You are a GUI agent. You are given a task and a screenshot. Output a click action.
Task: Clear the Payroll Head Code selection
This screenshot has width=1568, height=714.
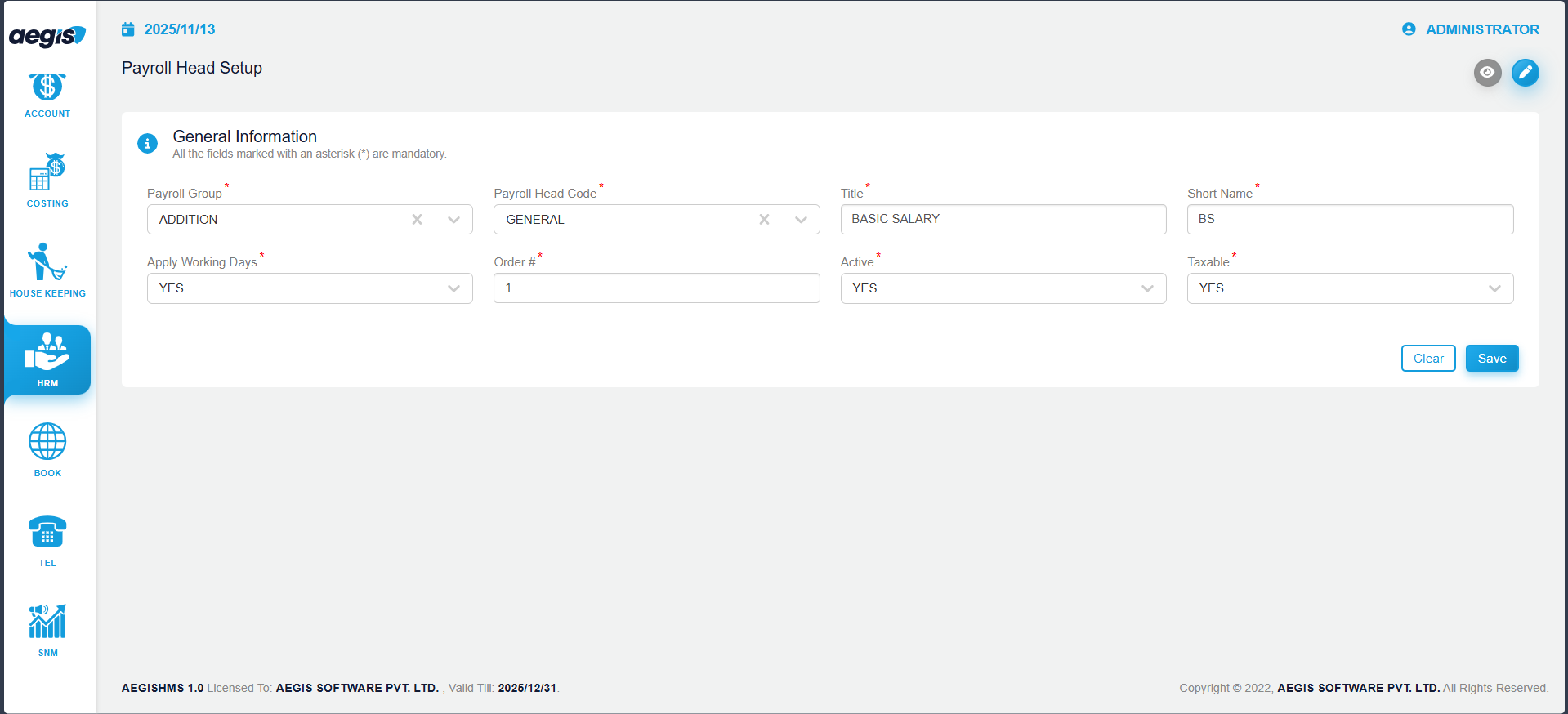(x=764, y=220)
